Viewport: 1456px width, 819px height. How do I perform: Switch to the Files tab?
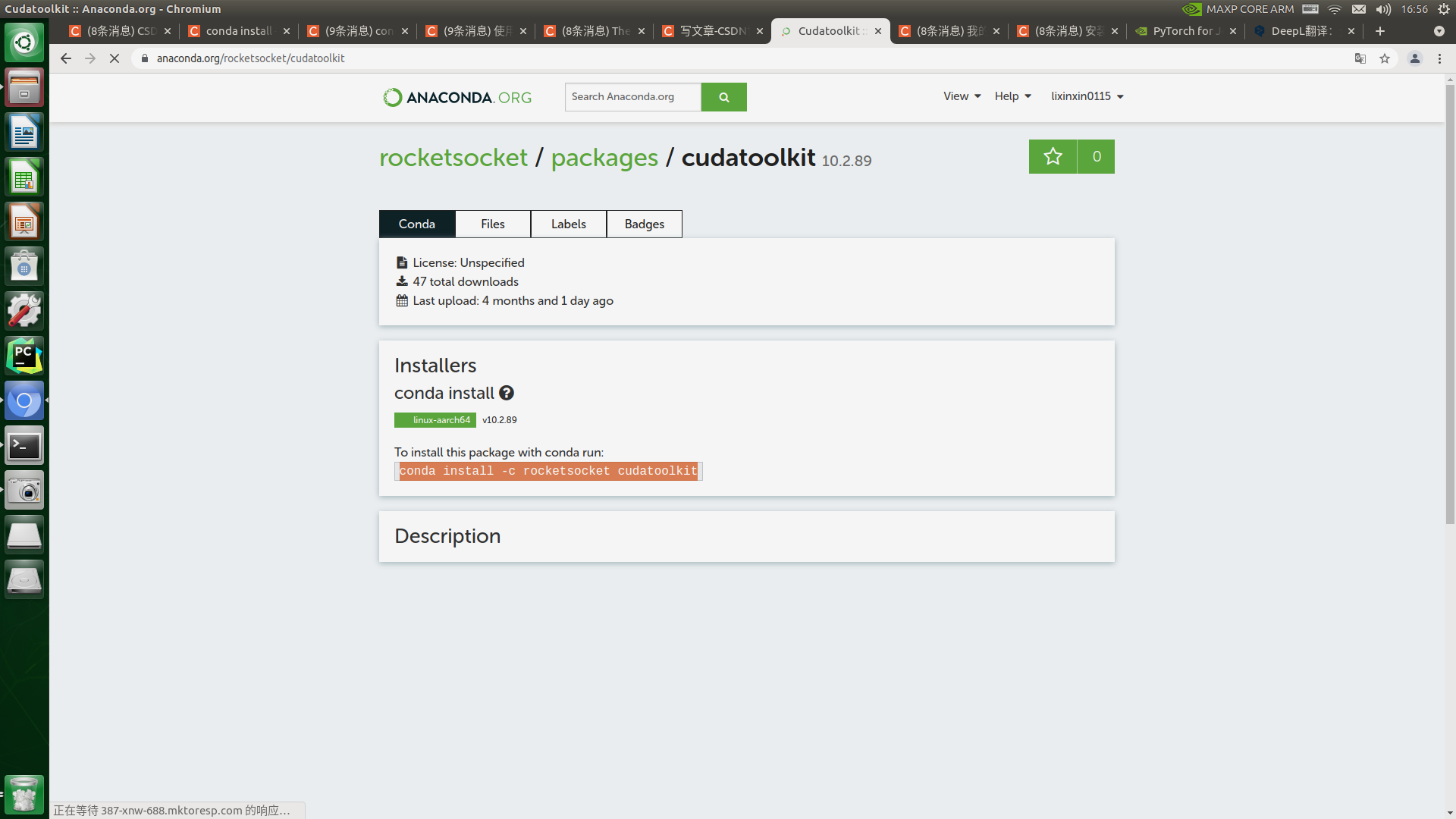point(492,224)
